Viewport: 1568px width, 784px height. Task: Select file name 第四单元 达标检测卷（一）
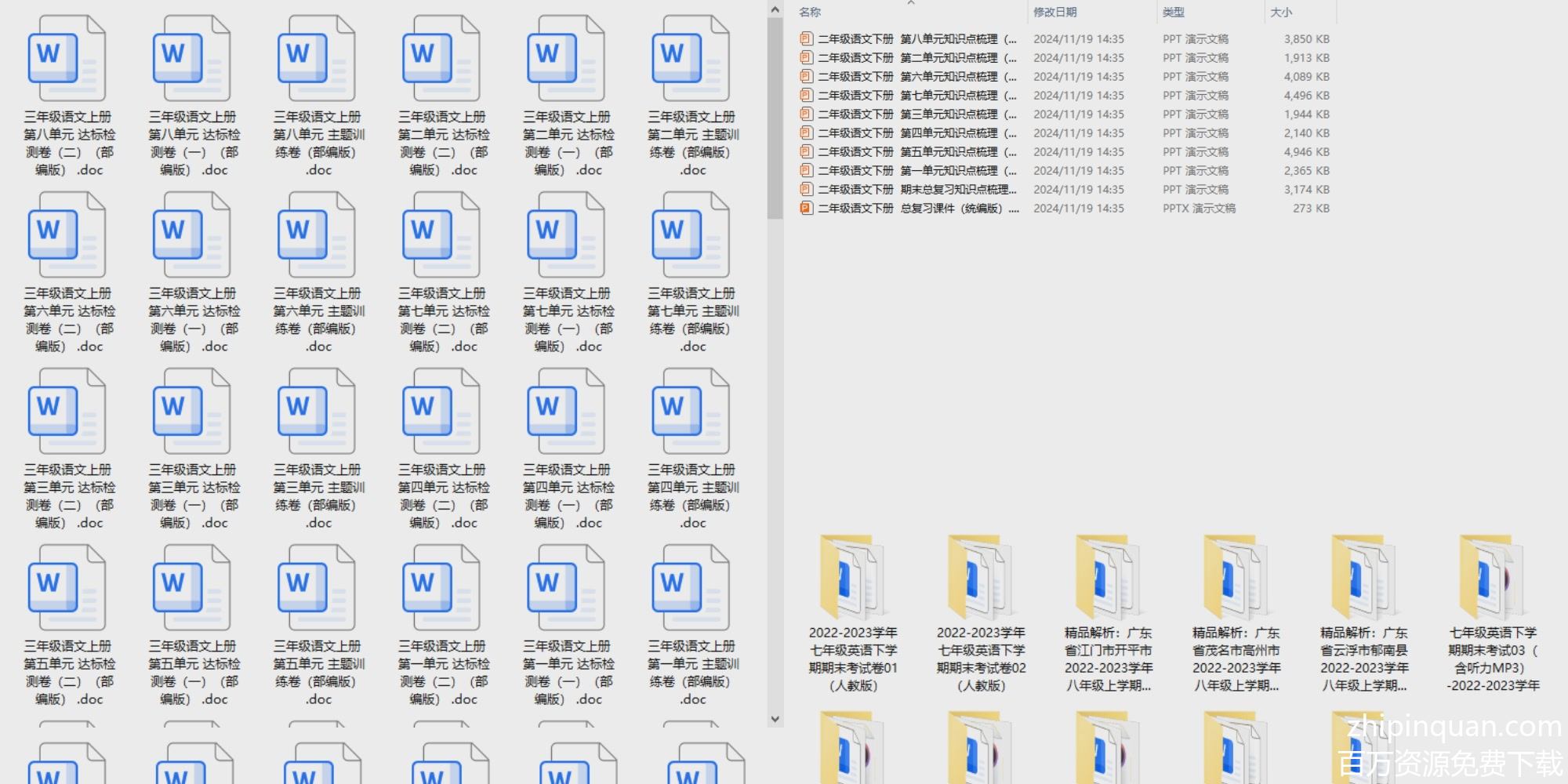click(x=568, y=495)
